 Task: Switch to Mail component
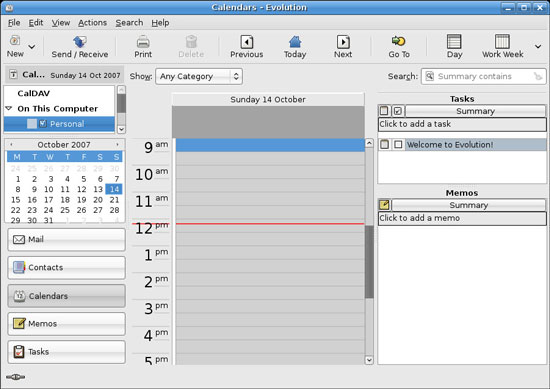point(66,240)
